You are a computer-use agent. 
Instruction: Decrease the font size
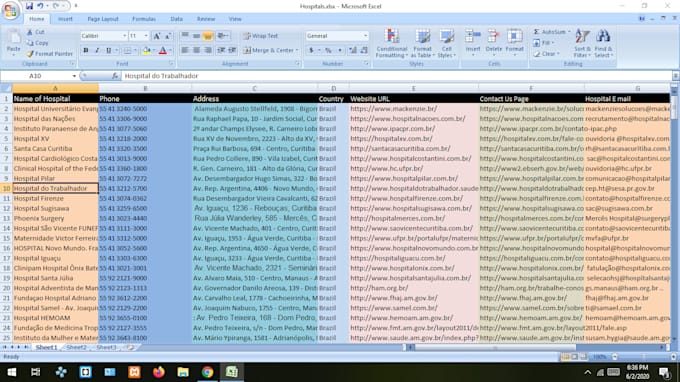[168, 36]
